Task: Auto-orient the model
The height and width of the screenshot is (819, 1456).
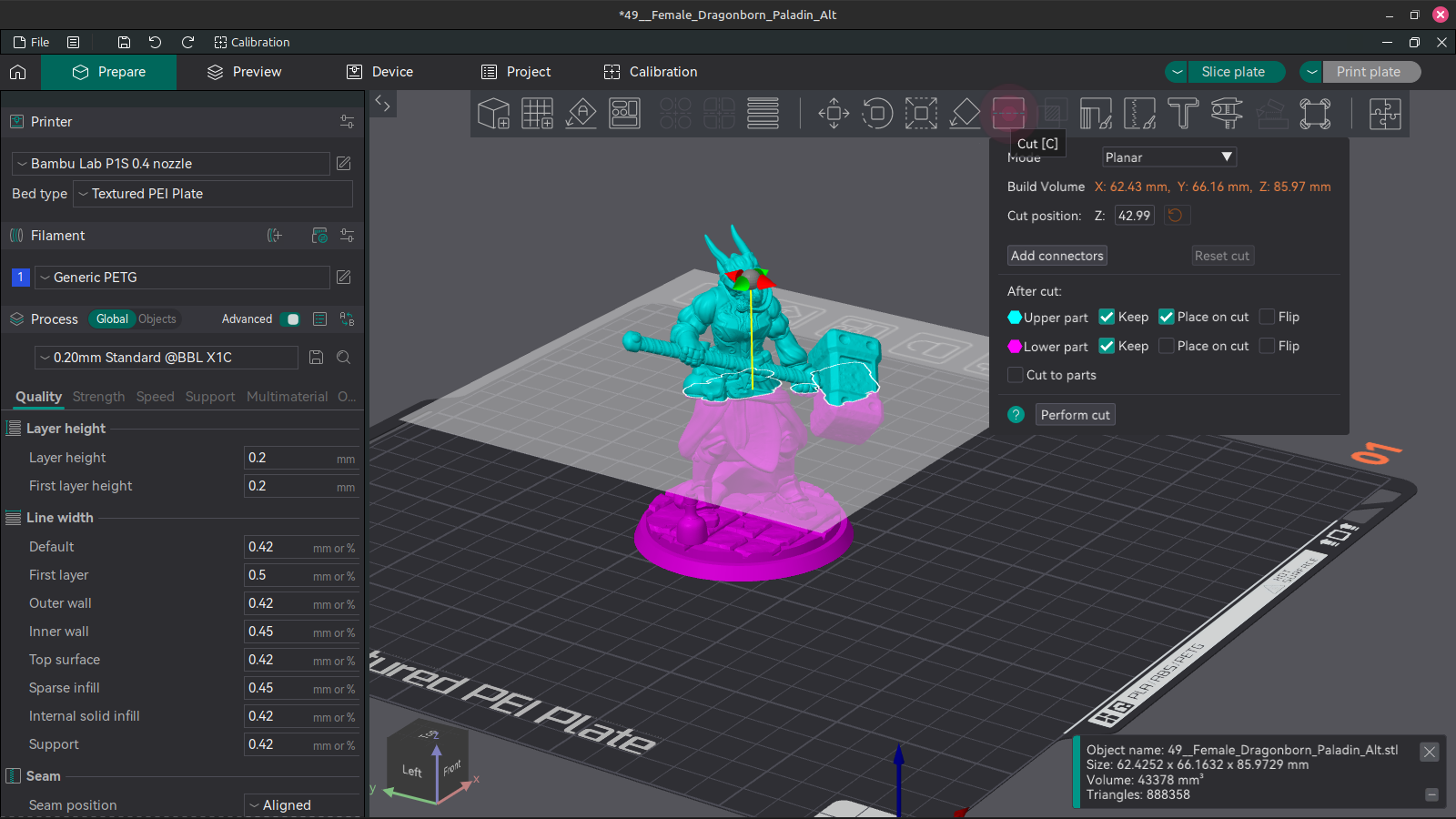Action: click(581, 113)
